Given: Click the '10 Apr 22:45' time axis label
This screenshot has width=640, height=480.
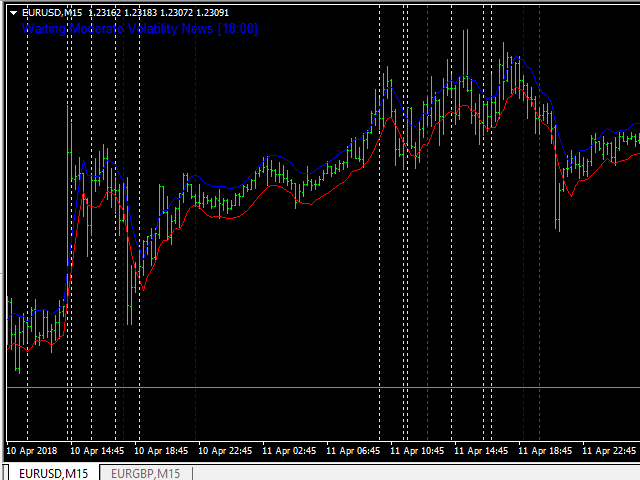Looking at the screenshot, I should click(225, 451).
